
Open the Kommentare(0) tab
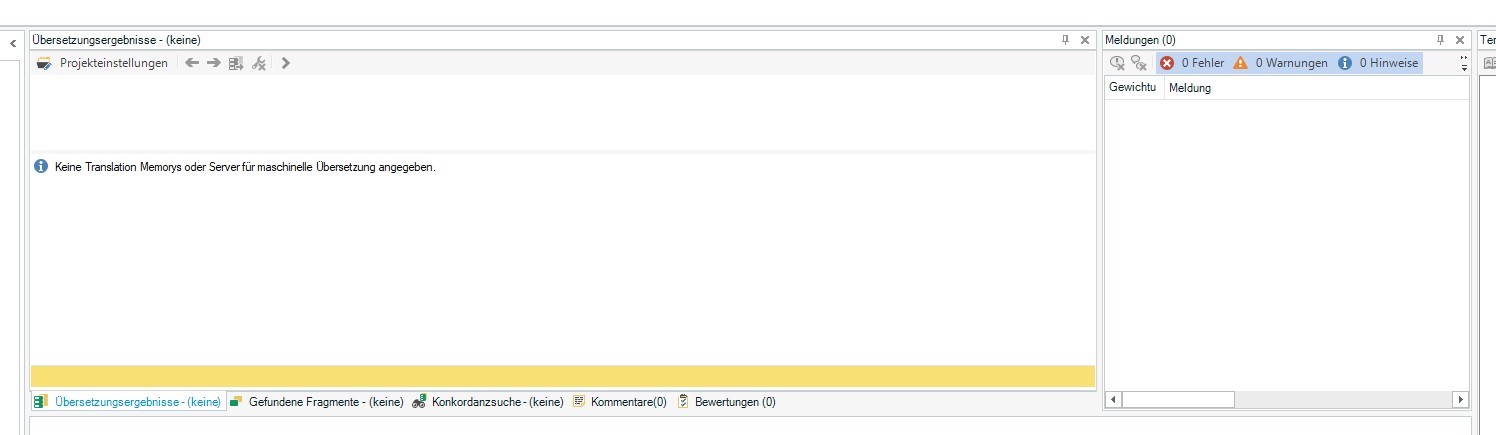click(620, 402)
